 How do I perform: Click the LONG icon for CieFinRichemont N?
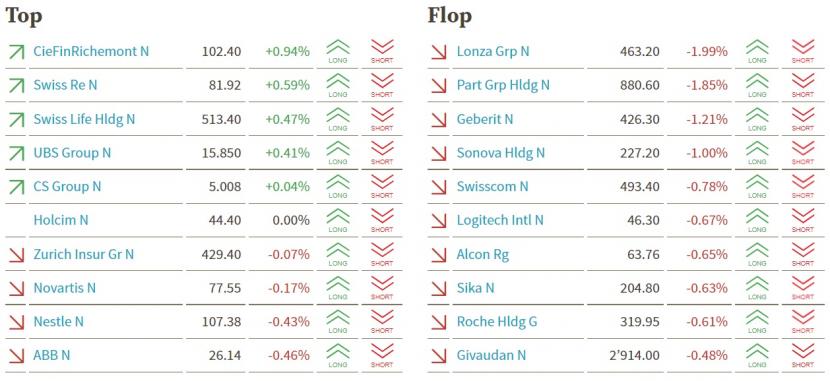coord(338,51)
